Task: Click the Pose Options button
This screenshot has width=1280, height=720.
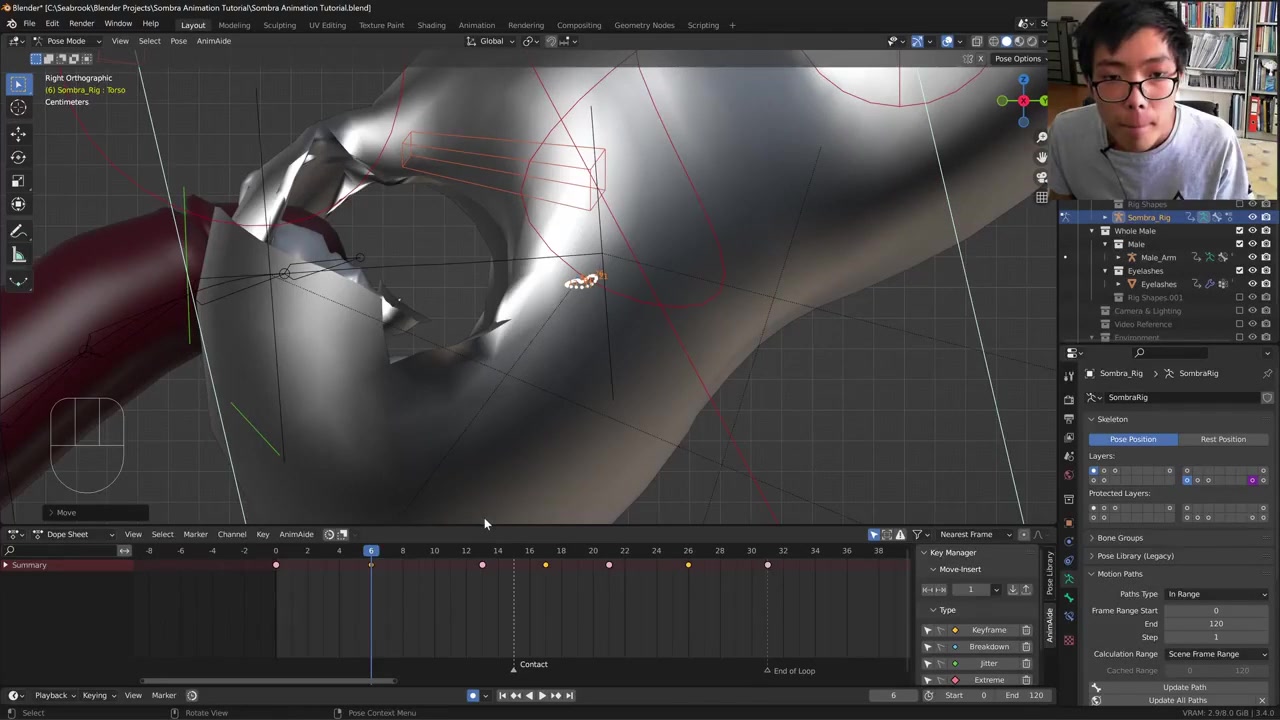Action: (x=1017, y=59)
